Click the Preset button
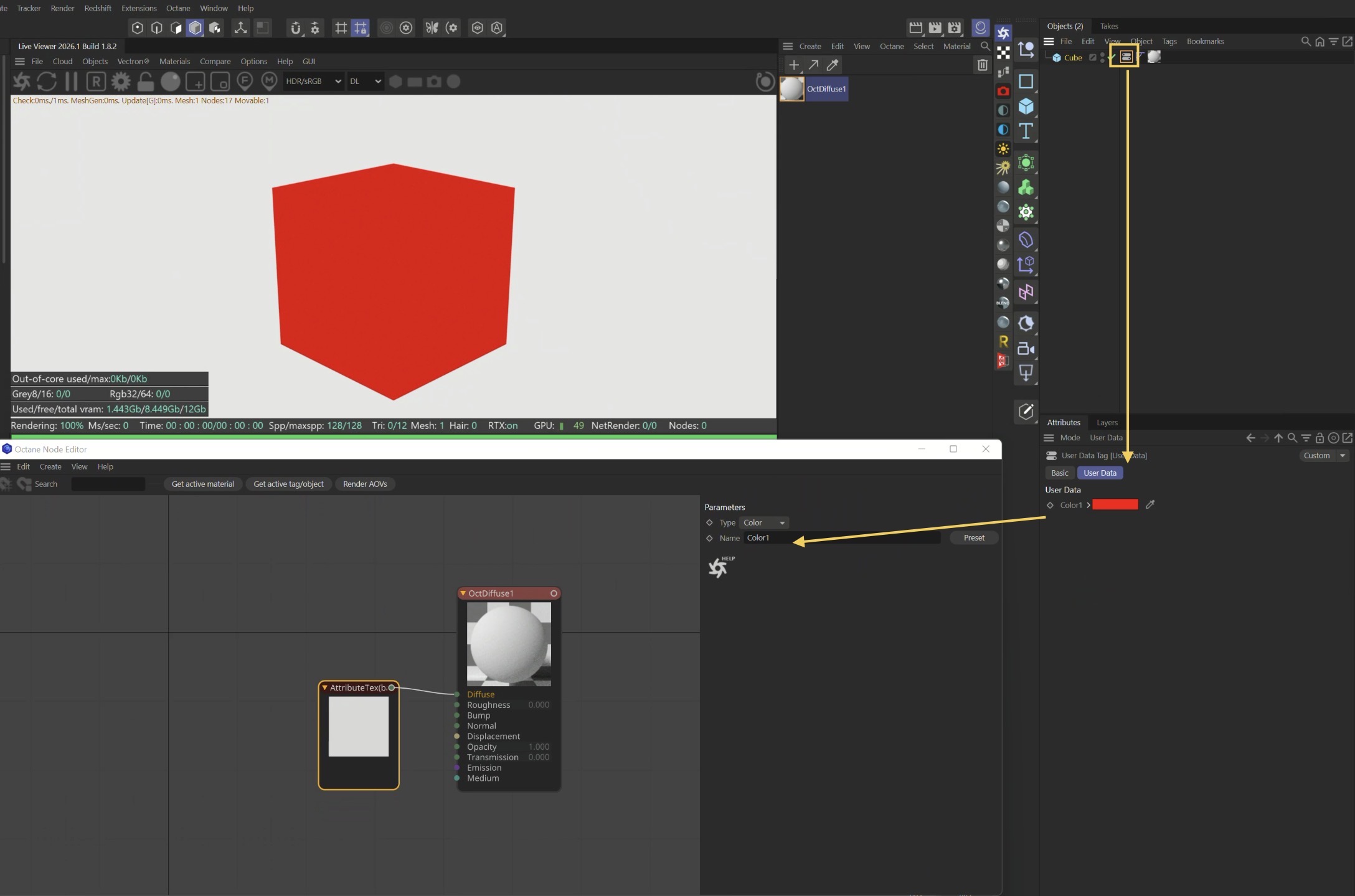Viewport: 1355px width, 896px height. pyautogui.click(x=973, y=538)
